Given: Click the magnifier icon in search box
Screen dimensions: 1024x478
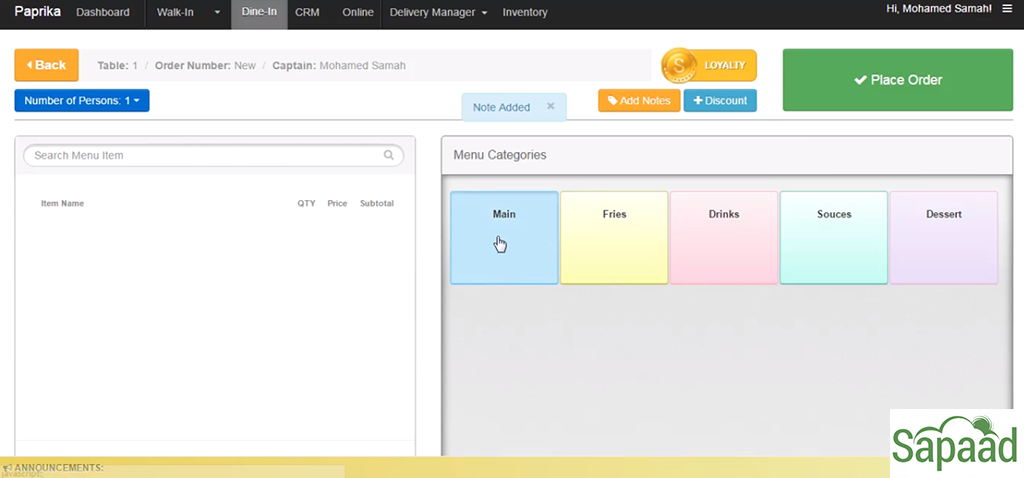Looking at the screenshot, I should tap(389, 156).
